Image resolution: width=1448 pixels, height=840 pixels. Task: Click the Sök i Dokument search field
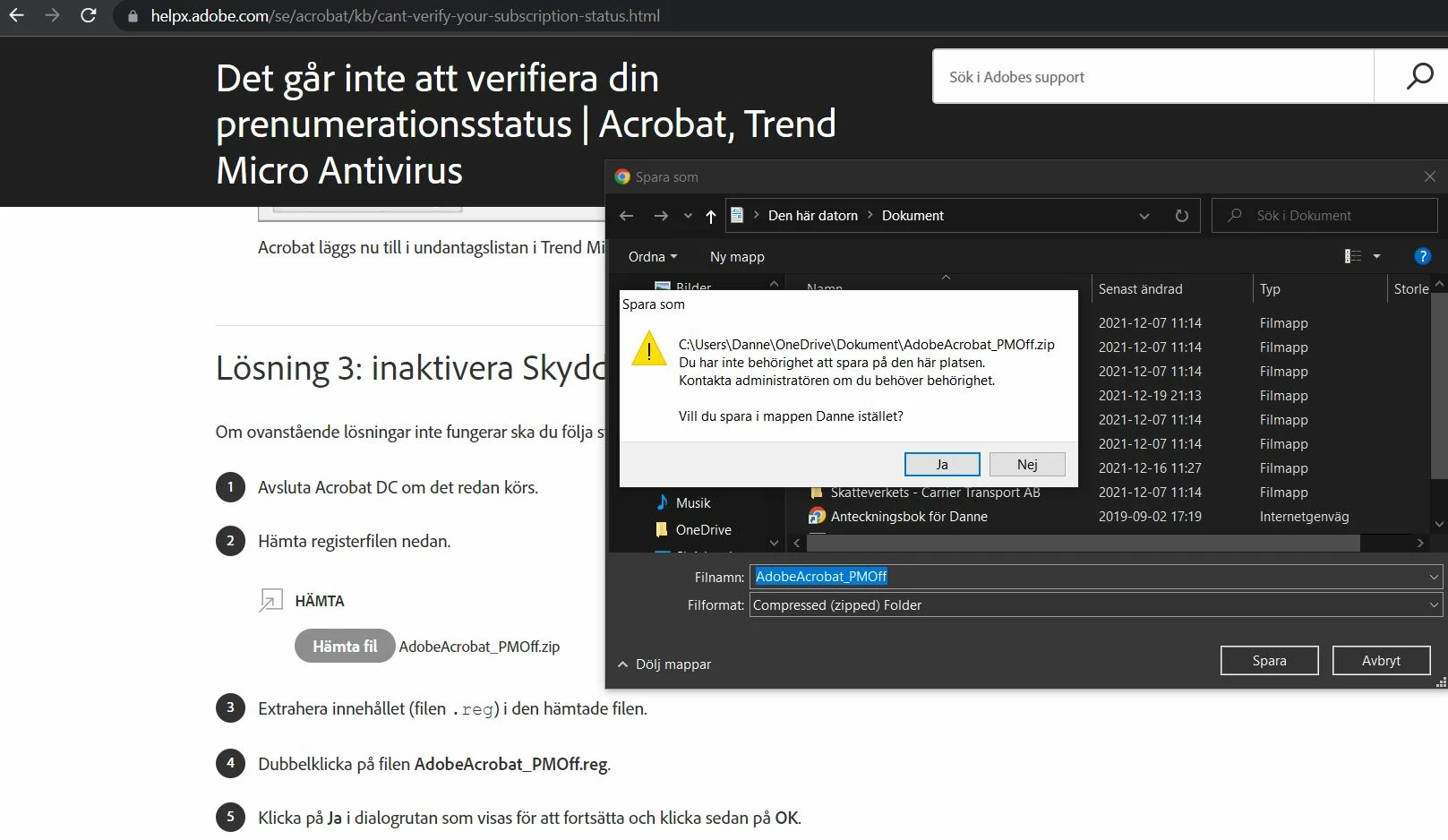(1325, 216)
